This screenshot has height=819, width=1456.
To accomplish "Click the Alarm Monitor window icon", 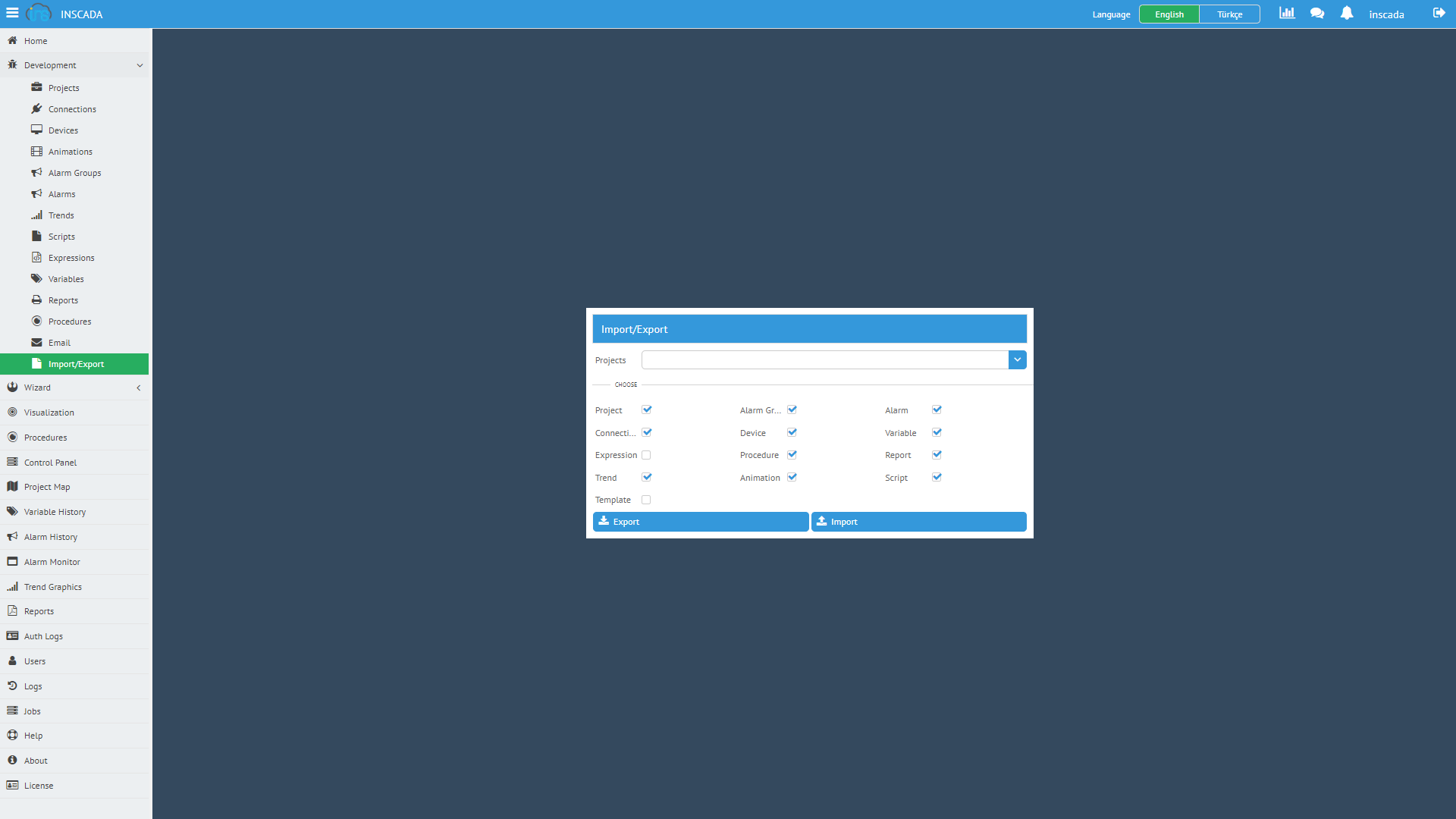I will coord(12,561).
